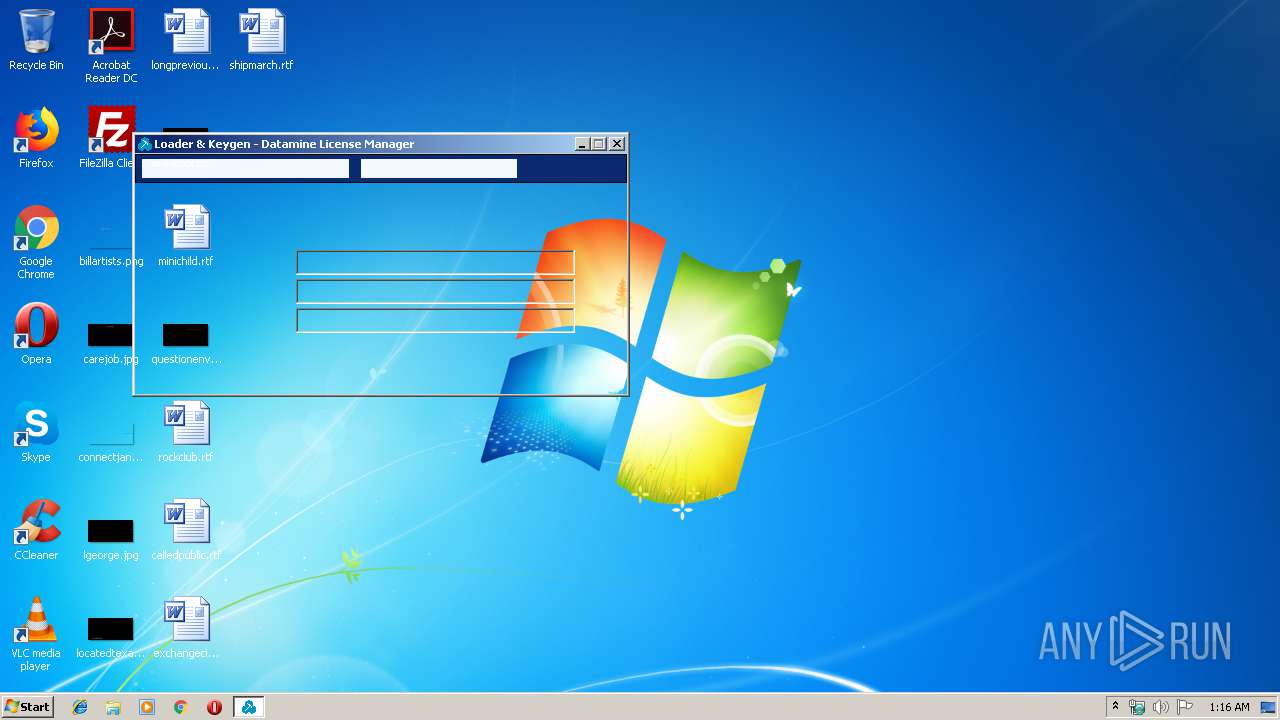Open the Skype desktop shortcut
The image size is (1280, 720).
[36, 432]
